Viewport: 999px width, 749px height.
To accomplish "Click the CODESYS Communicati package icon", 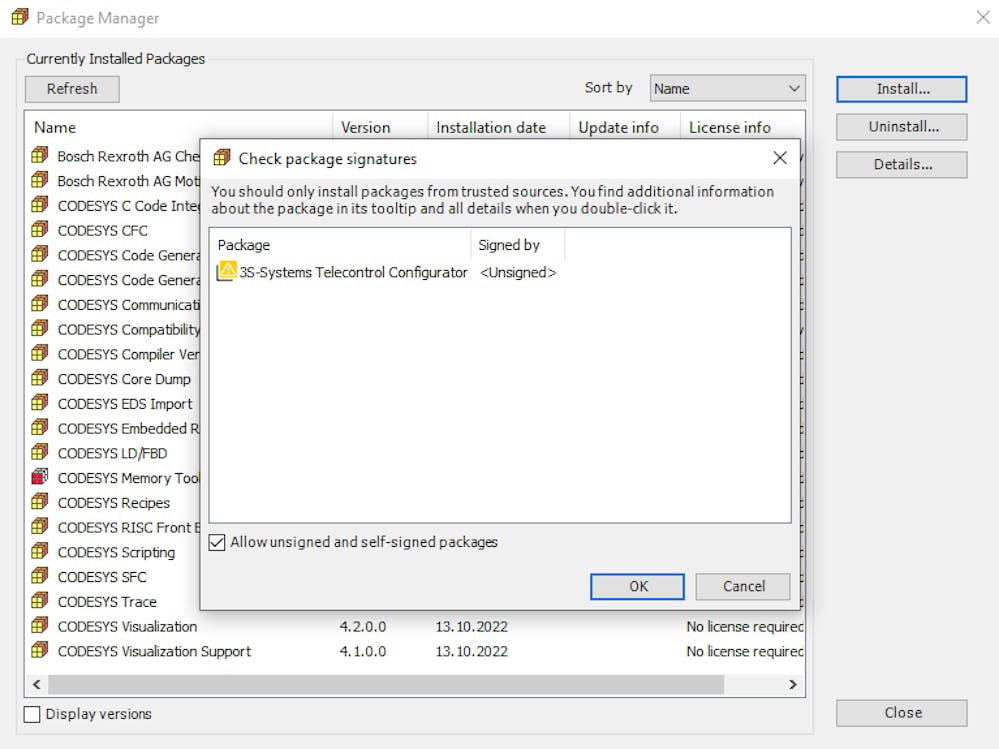I will point(40,304).
